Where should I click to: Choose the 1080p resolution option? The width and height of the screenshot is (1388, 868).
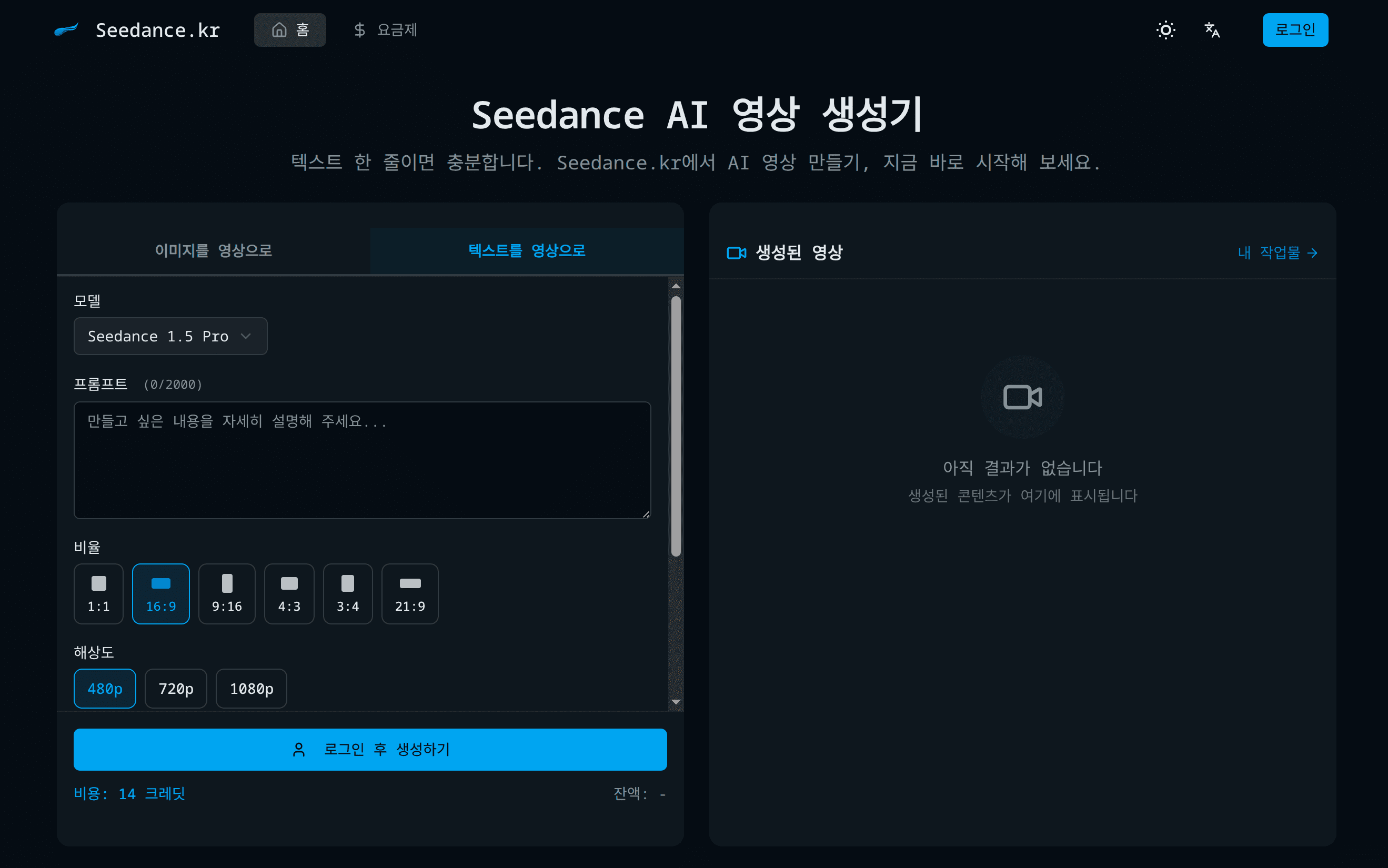click(252, 688)
